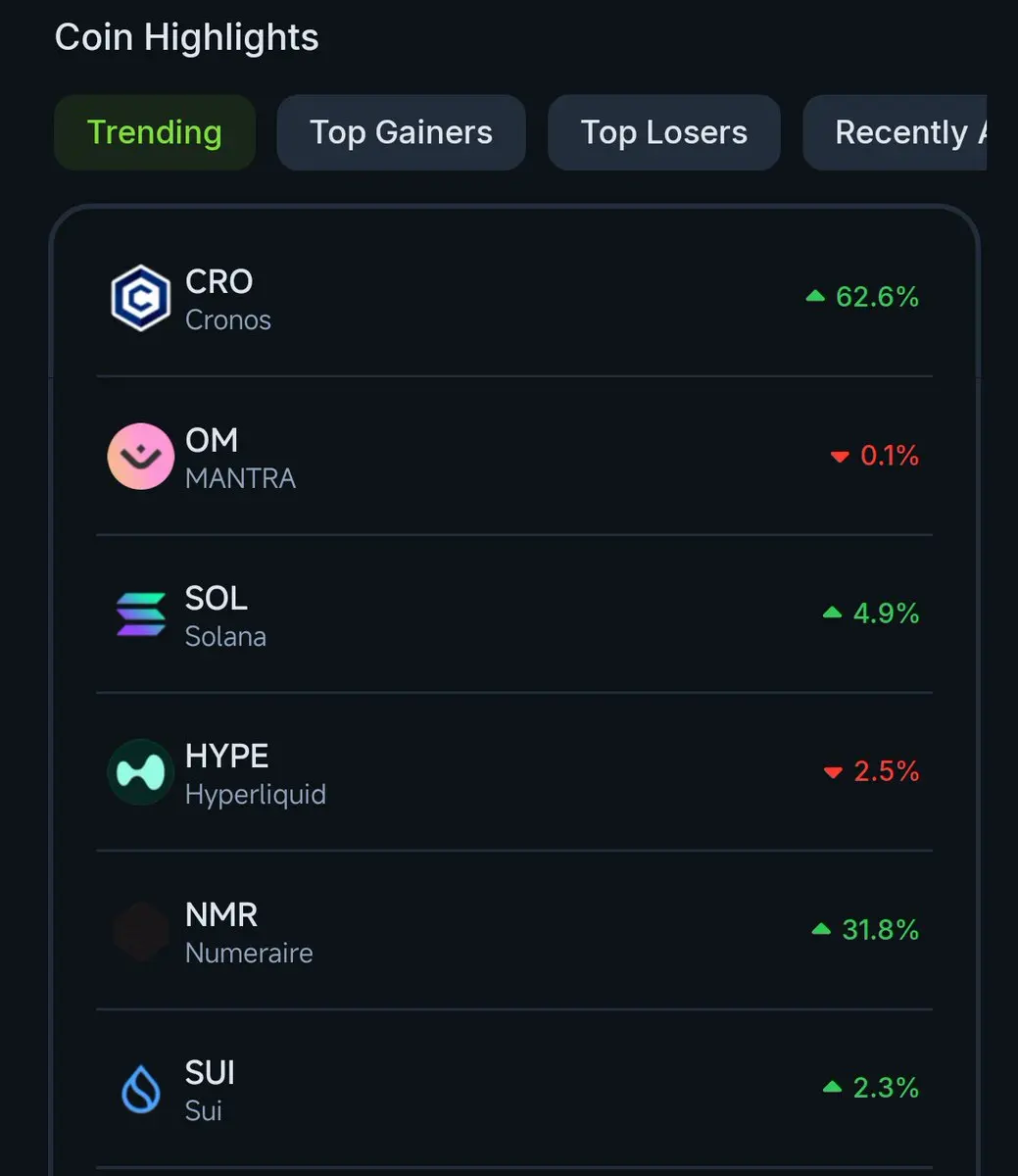Open the Sui droplet logo icon
Viewport: 1018px width, 1176px height.
[140, 1089]
